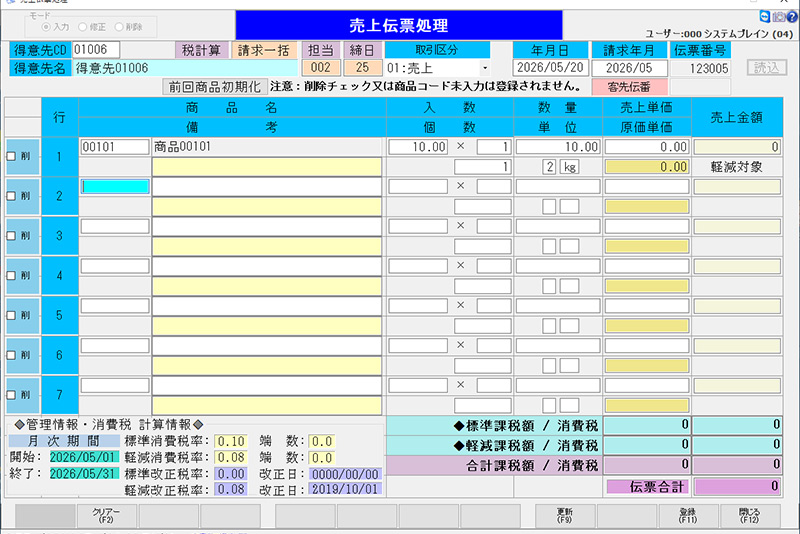Click row 1 product code 00101
The height and width of the screenshot is (534, 800).
(x=115, y=147)
